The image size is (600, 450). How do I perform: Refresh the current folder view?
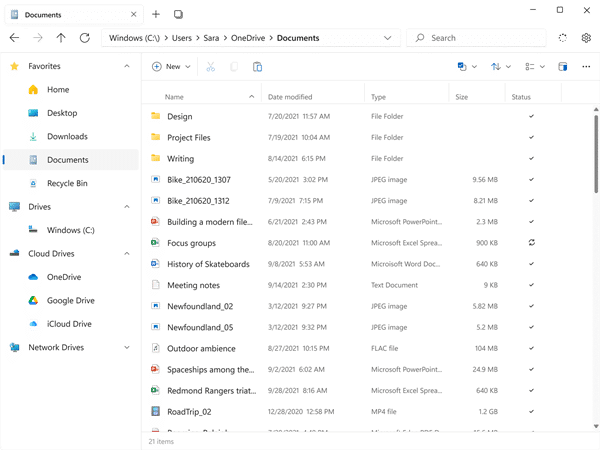point(85,38)
